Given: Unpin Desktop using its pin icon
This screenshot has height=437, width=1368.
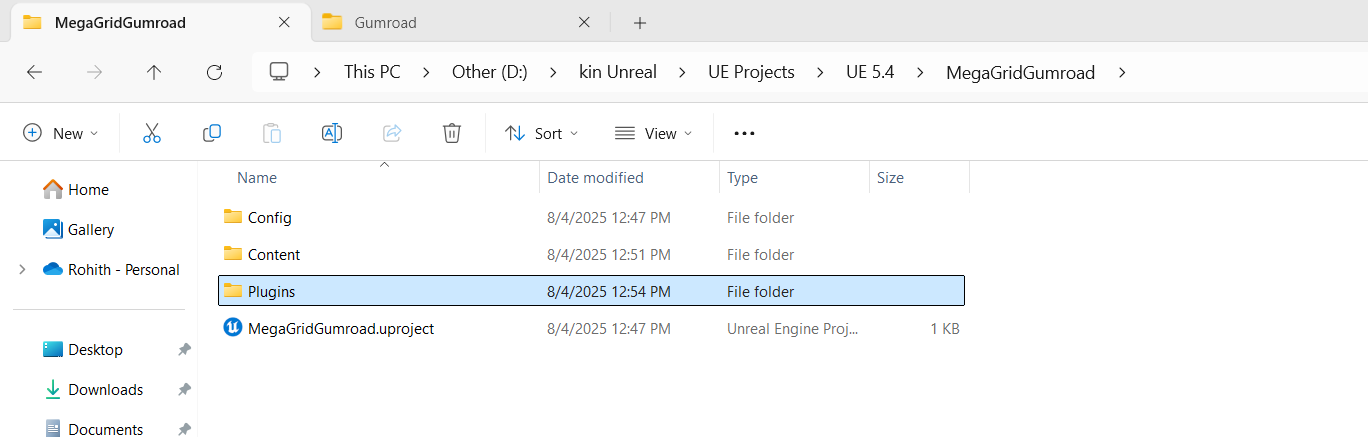Looking at the screenshot, I should click(184, 350).
